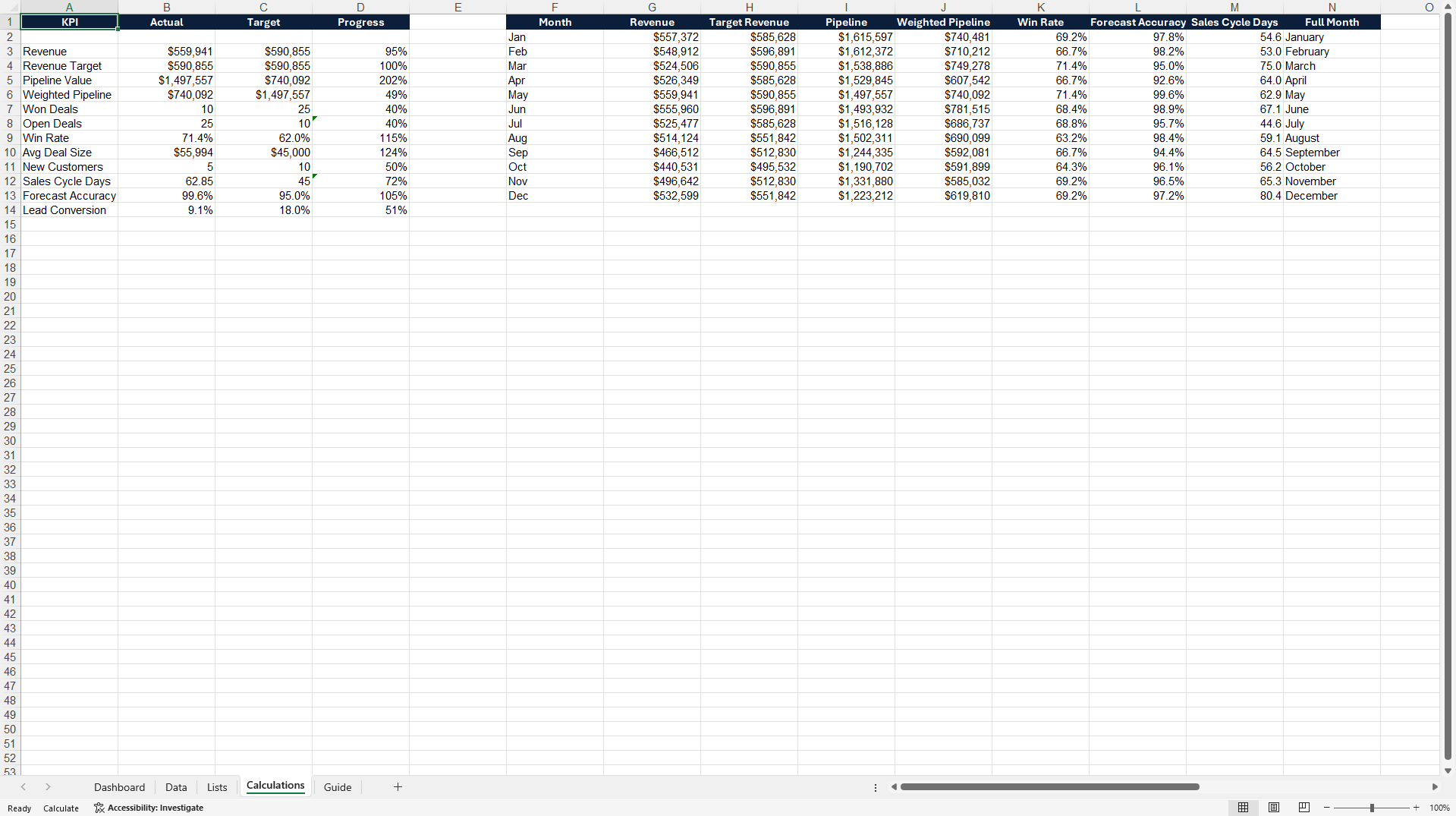Select column A header
This screenshot has width=1456, height=816.
(69, 8)
